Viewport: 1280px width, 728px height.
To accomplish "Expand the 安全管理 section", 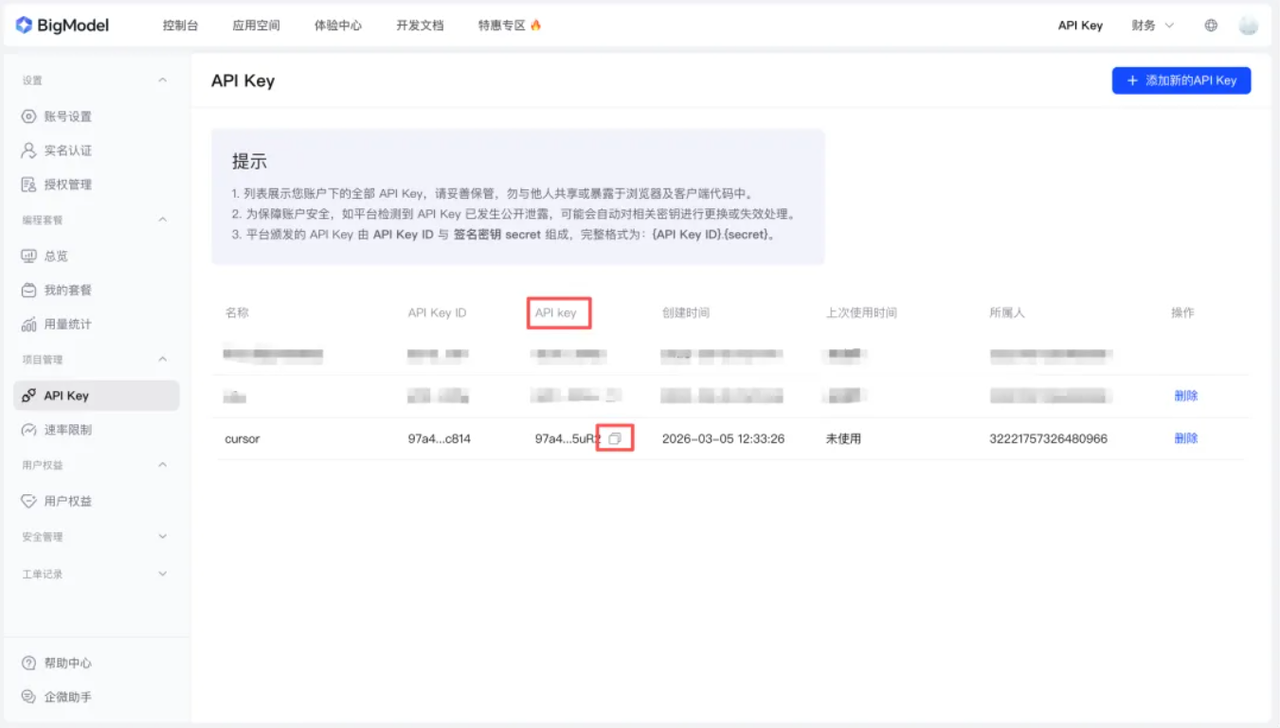I will pyautogui.click(x=163, y=537).
